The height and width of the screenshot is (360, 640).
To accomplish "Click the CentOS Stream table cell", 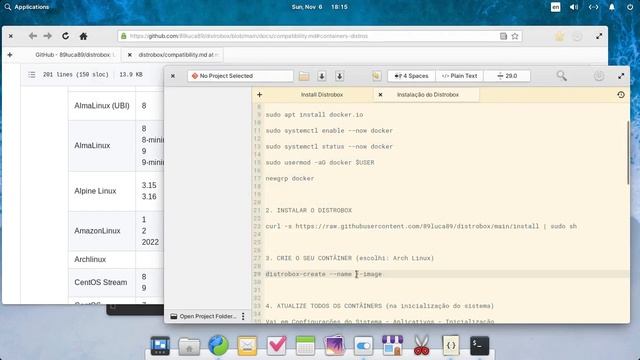I will tap(102, 282).
